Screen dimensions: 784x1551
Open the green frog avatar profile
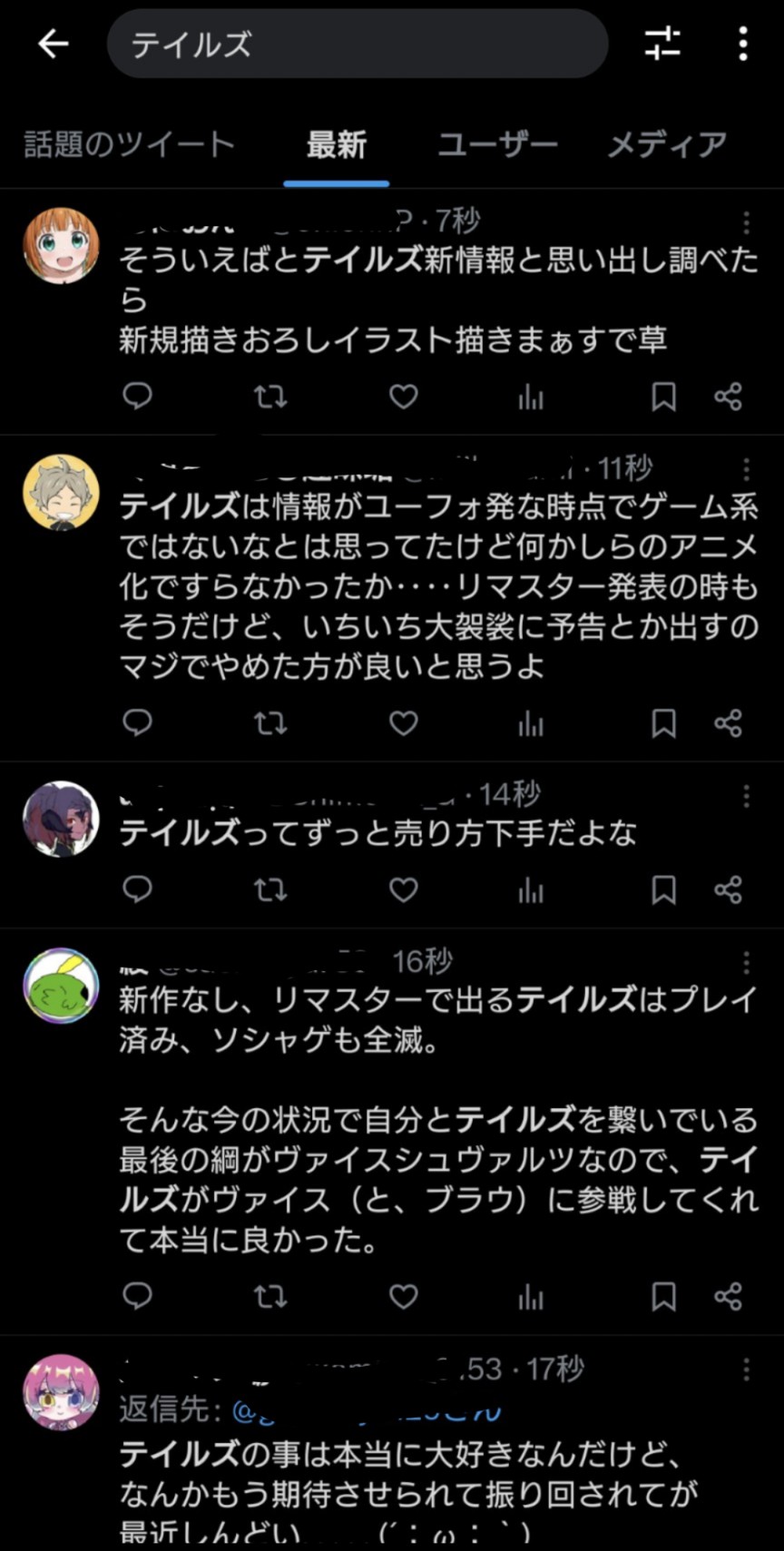point(61,987)
